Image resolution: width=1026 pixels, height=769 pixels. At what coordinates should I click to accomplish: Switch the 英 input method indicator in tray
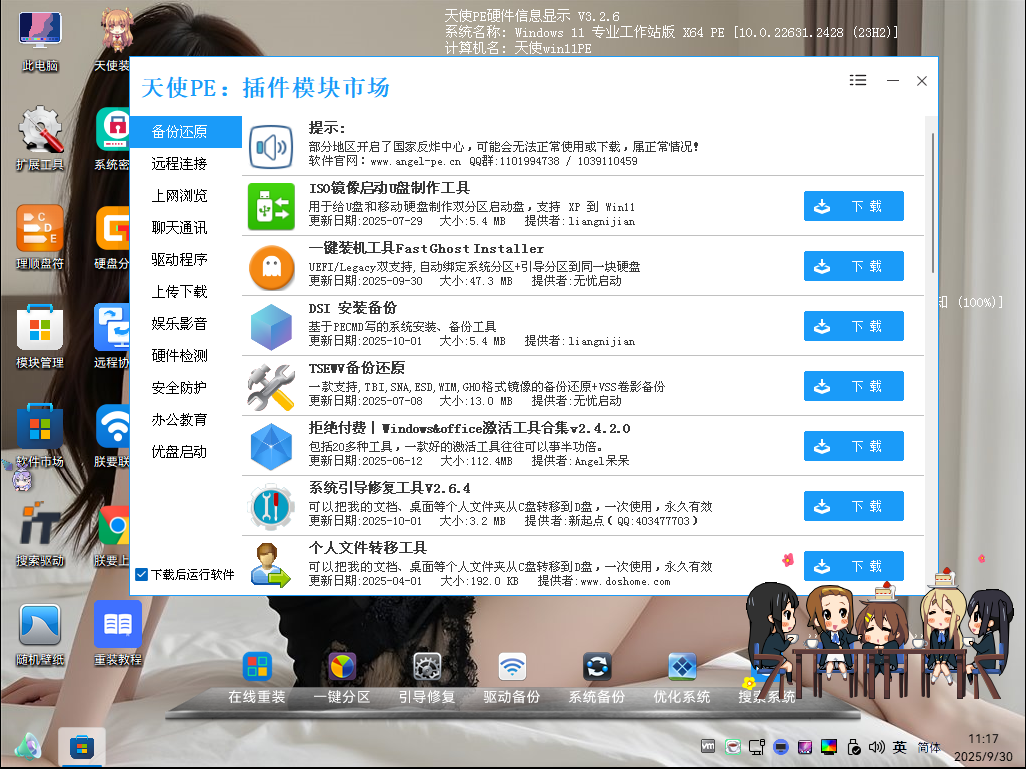point(900,747)
